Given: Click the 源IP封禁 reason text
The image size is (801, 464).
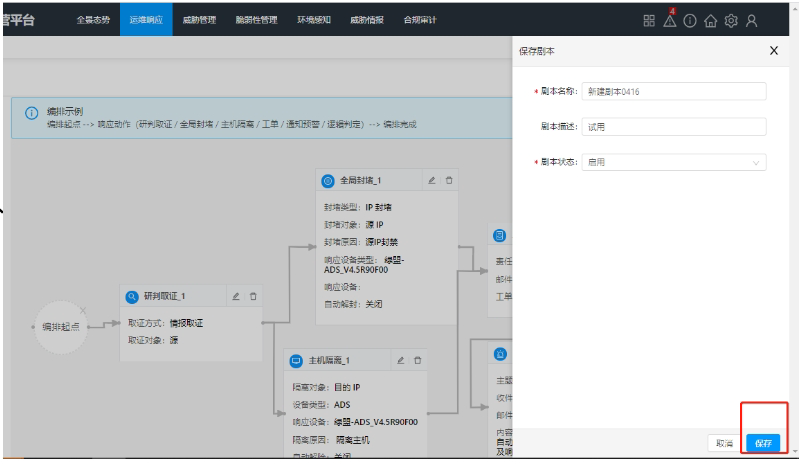Looking at the screenshot, I should pos(381,242).
